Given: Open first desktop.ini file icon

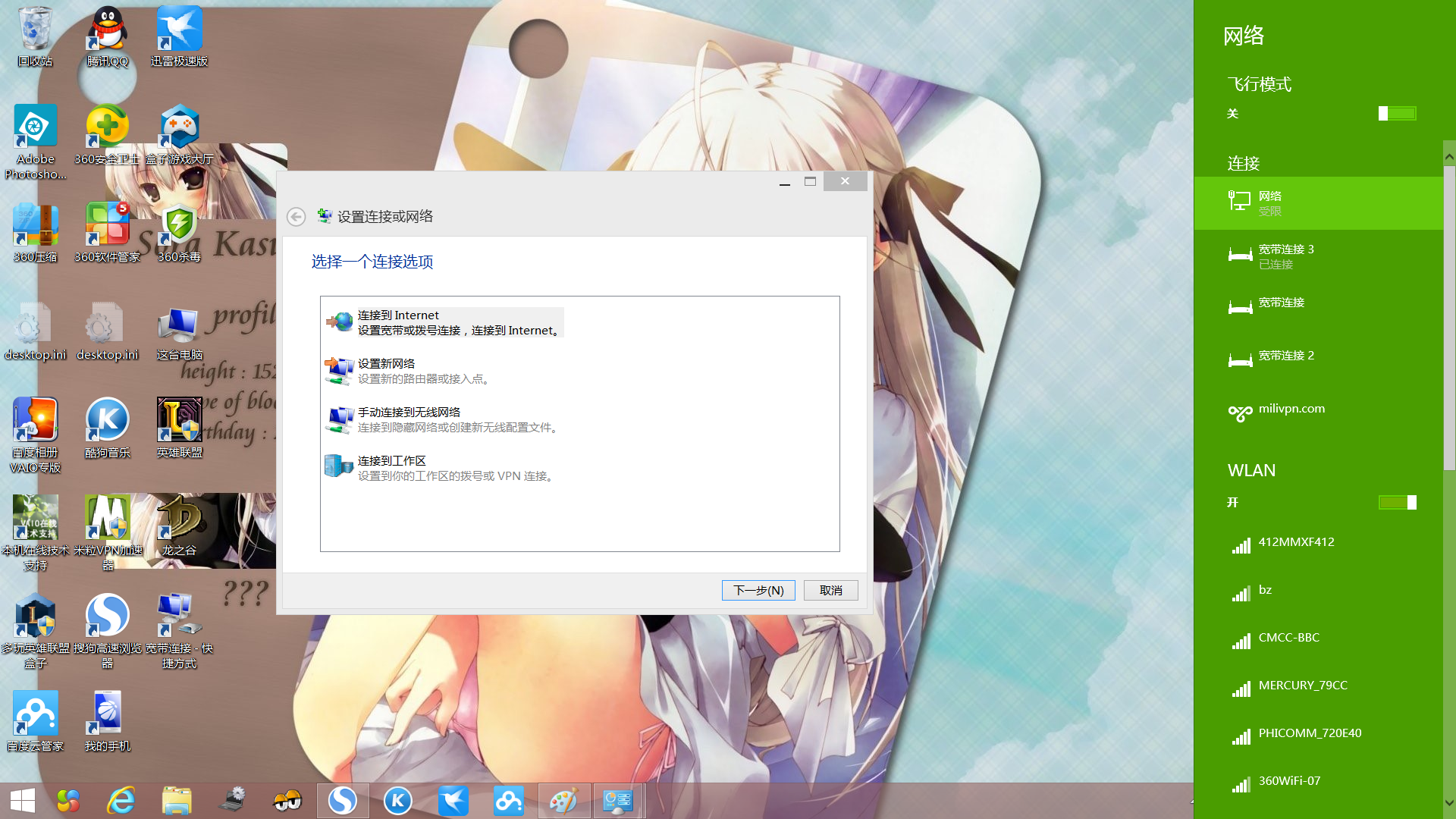Looking at the screenshot, I should [35, 331].
